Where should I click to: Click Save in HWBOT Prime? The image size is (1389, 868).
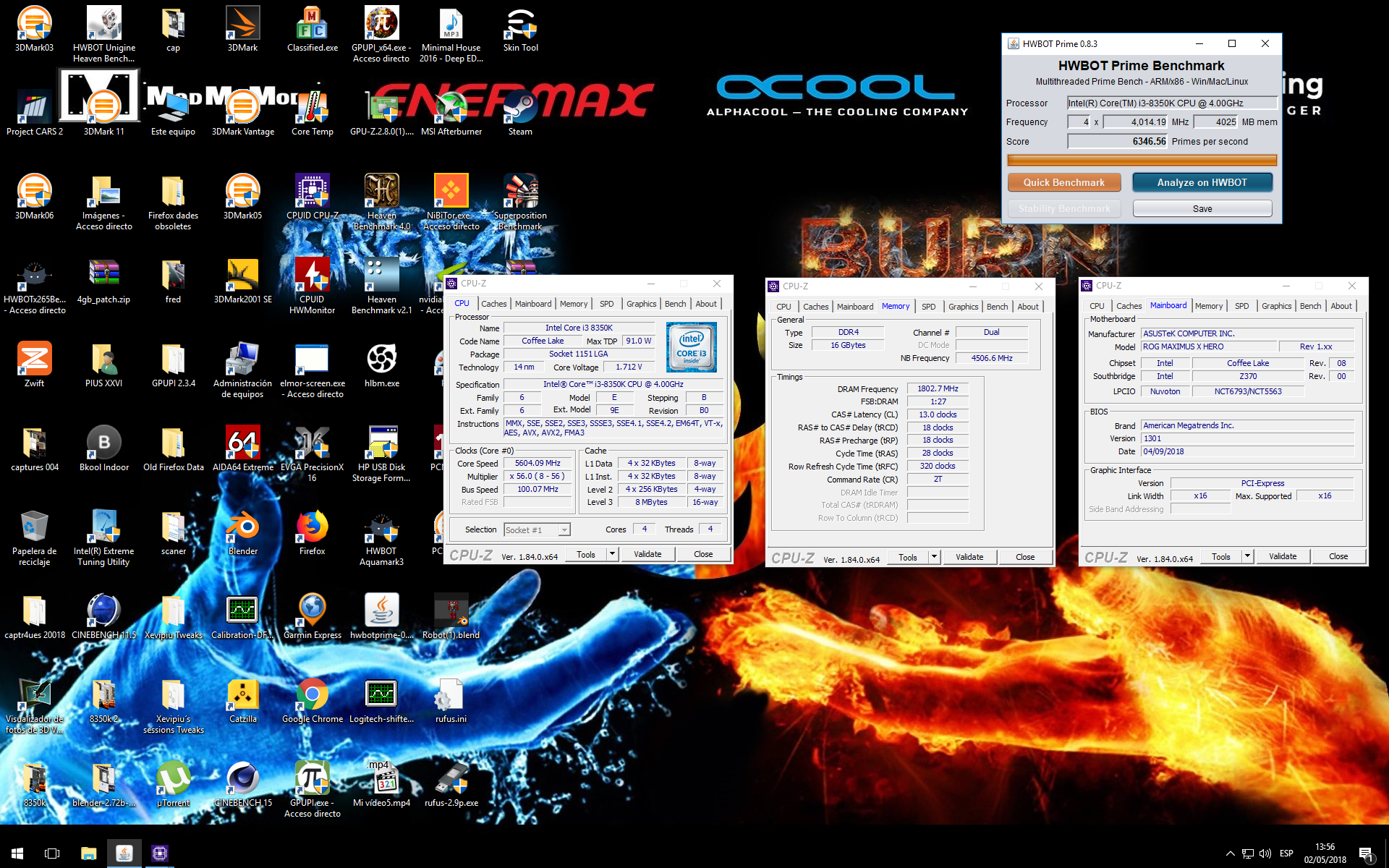coord(1202,208)
